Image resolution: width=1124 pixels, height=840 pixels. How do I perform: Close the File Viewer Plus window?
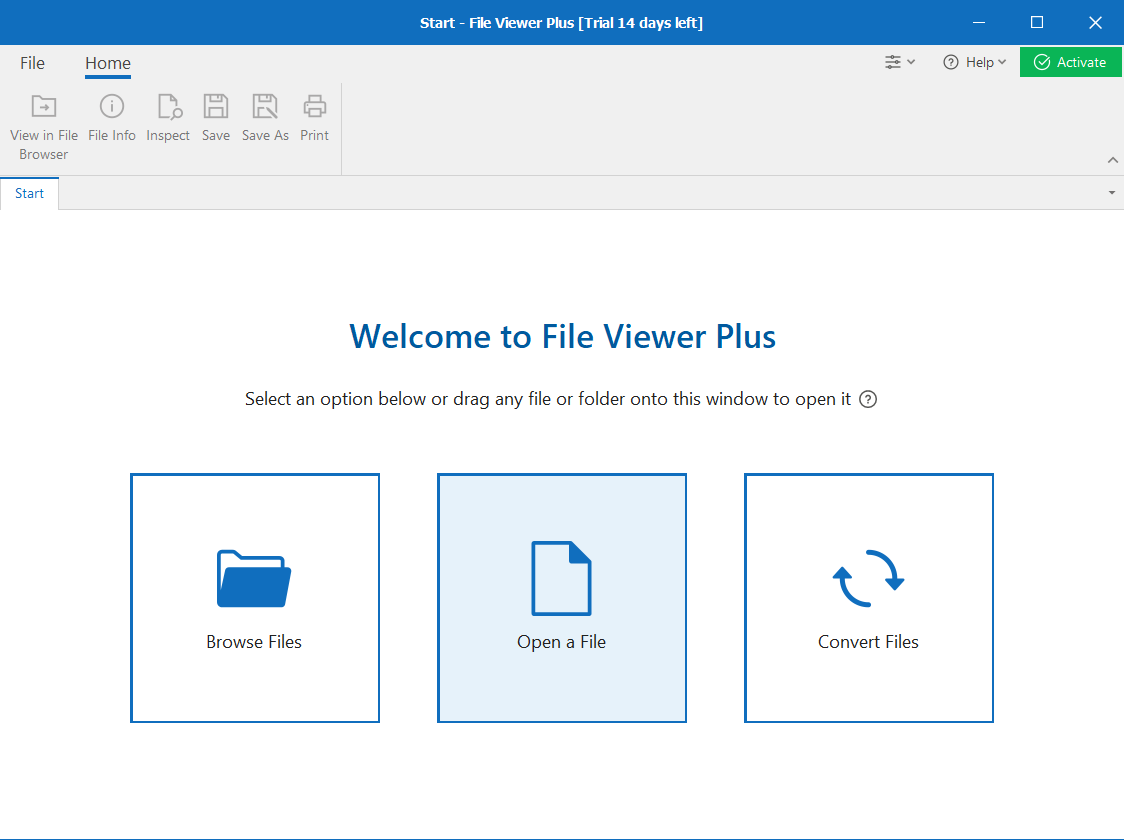[1095, 22]
